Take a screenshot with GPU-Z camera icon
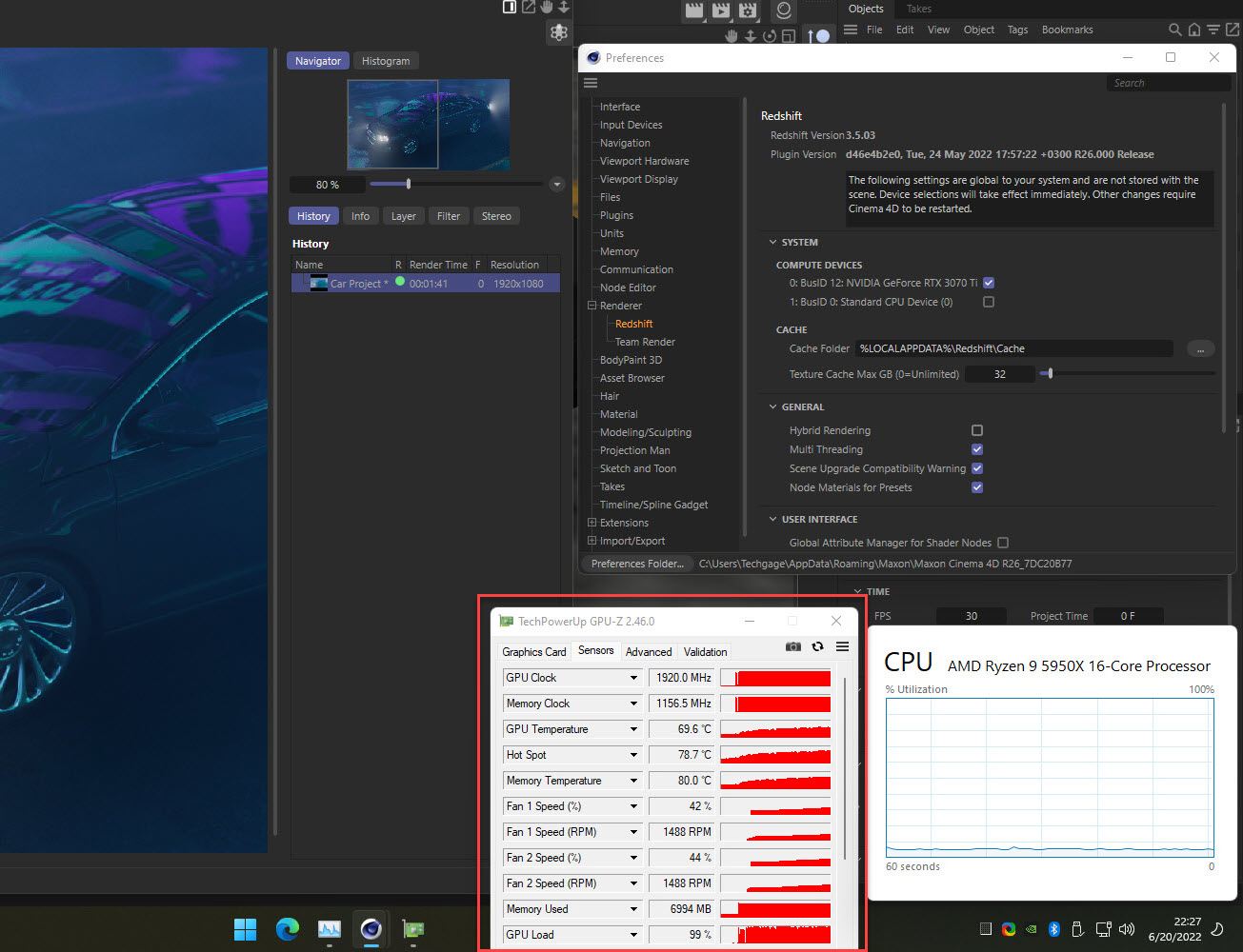The width and height of the screenshot is (1243, 952). coord(792,646)
